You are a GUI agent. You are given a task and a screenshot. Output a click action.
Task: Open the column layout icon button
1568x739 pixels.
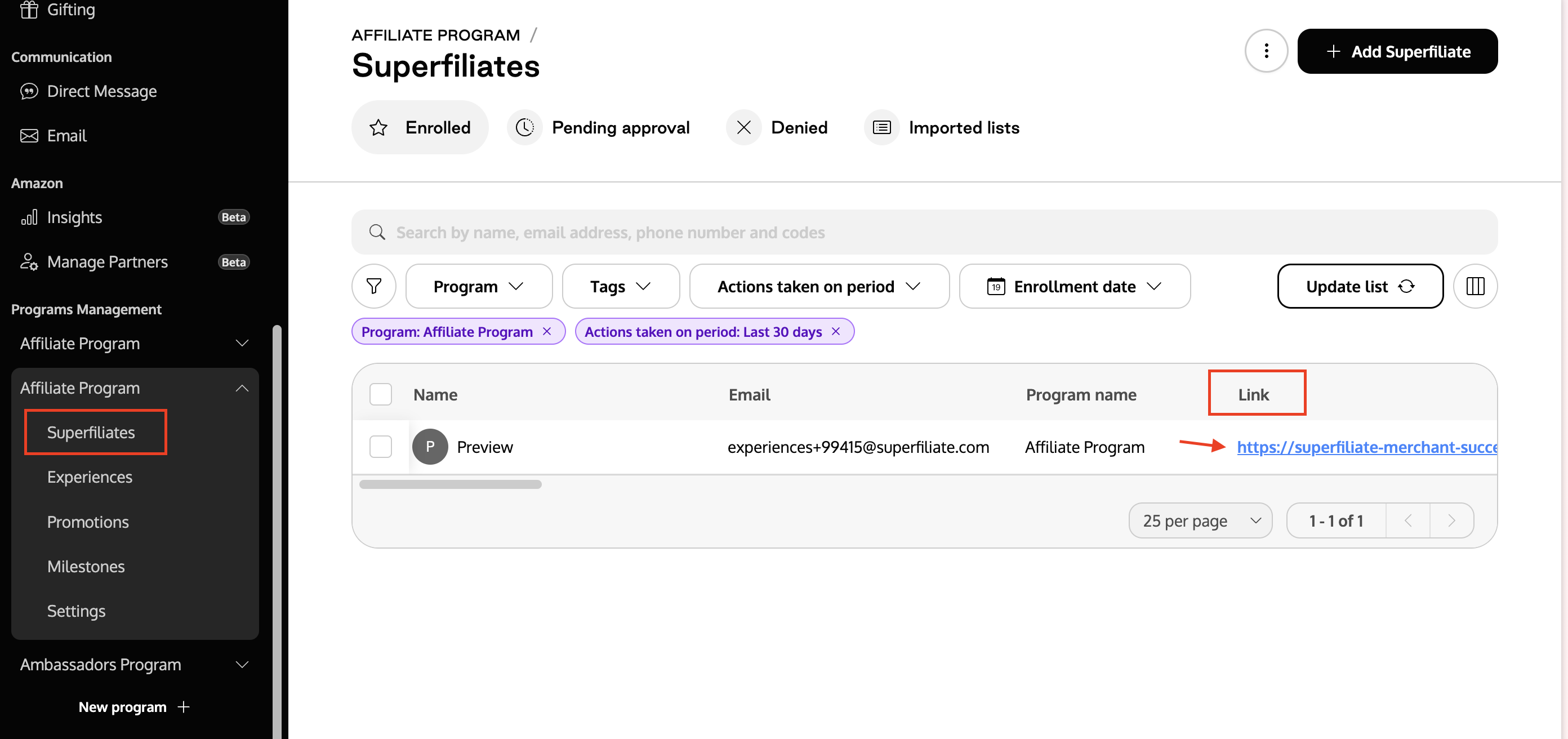pos(1475,286)
